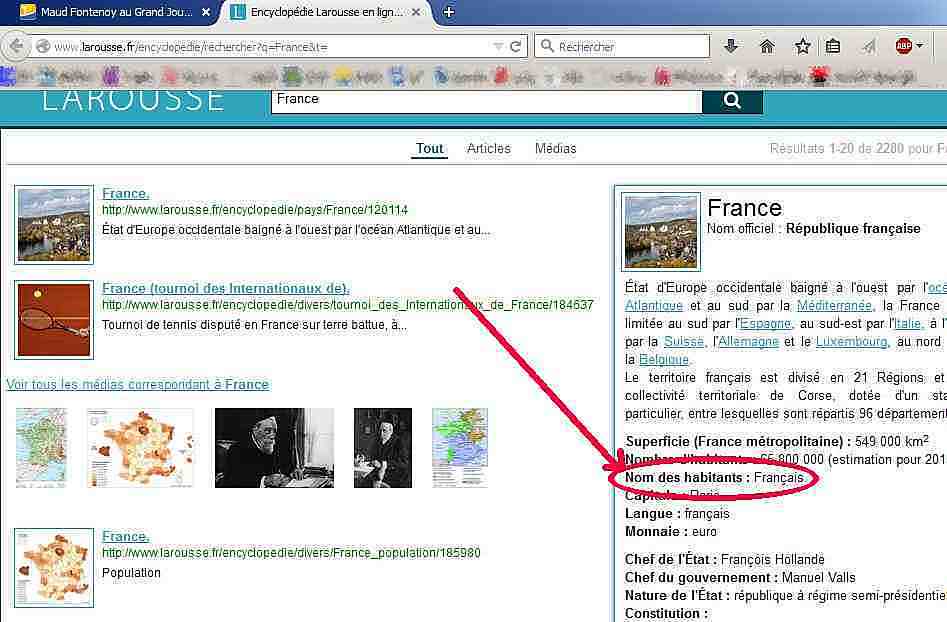Open Voir tous les médias correspondant à France
Viewport: 947px width, 622px height.
(x=138, y=385)
